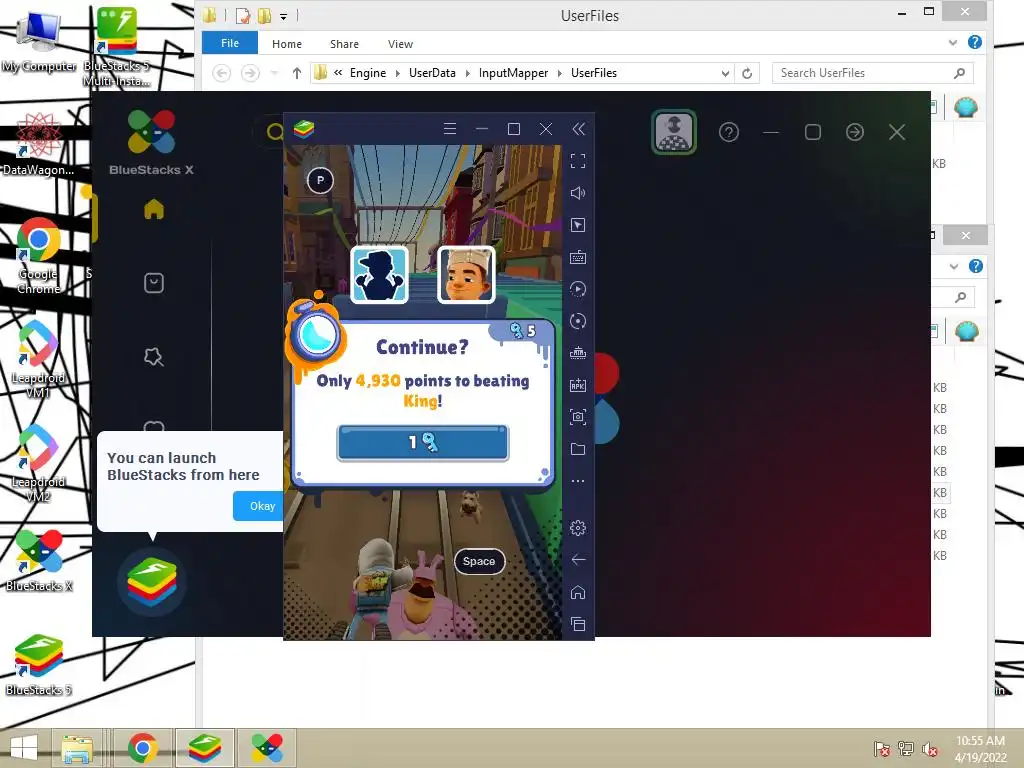This screenshot has height=768, width=1024.
Task: Go up one folder with the up arrow
Action: point(296,73)
